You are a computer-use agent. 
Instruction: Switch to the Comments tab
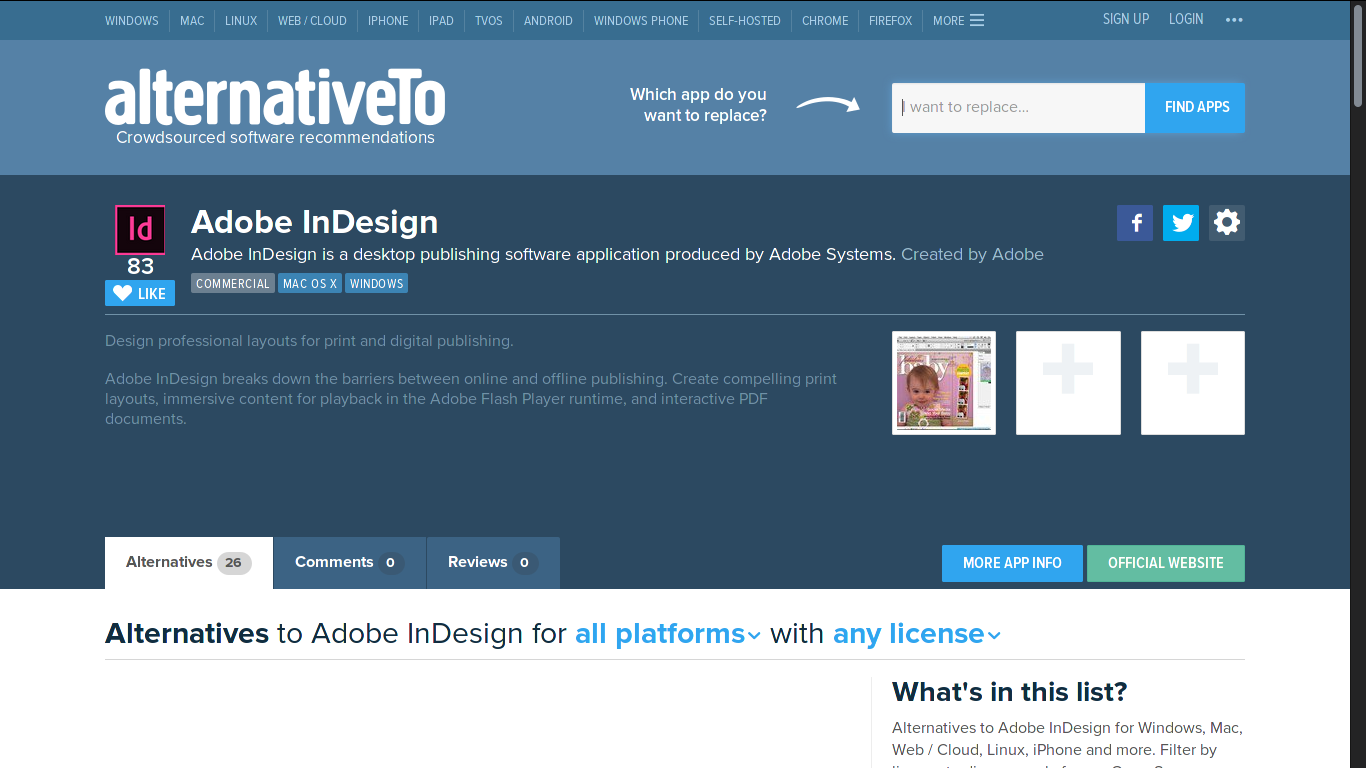point(350,563)
